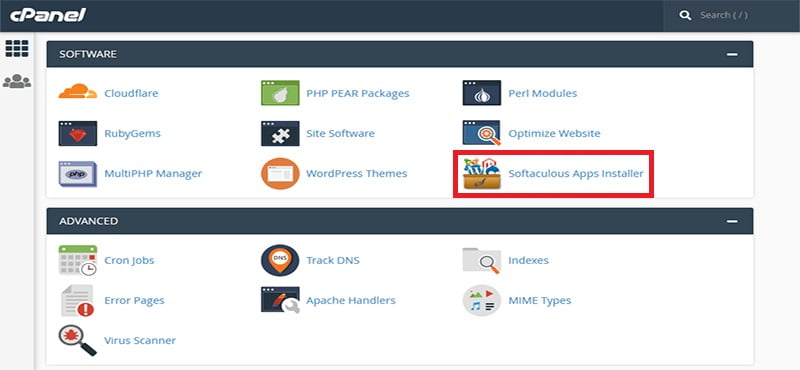Click the Softaculous toolbox icon
The height and width of the screenshot is (370, 800).
[482, 174]
